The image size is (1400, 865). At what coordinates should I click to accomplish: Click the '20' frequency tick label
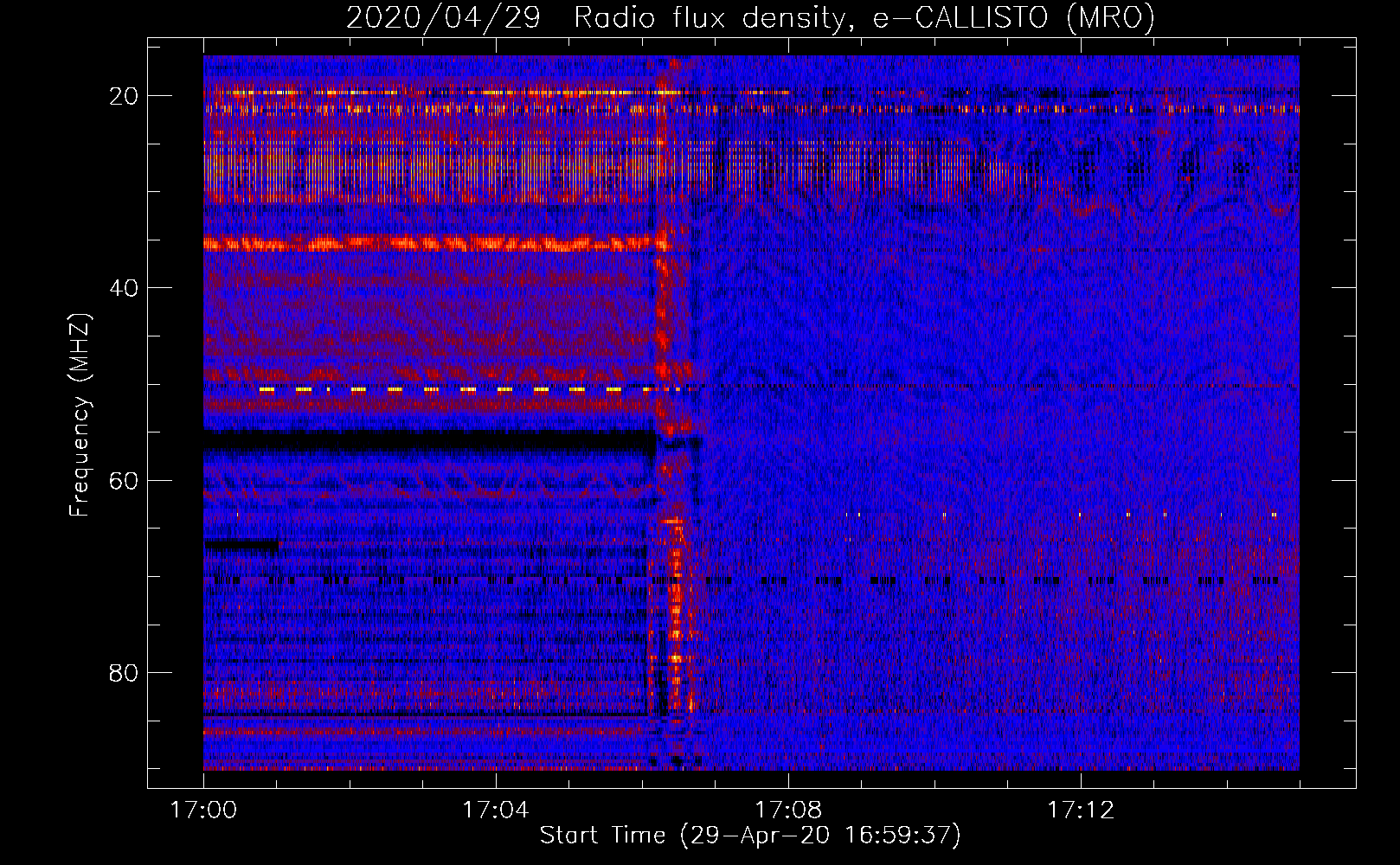coord(124,96)
